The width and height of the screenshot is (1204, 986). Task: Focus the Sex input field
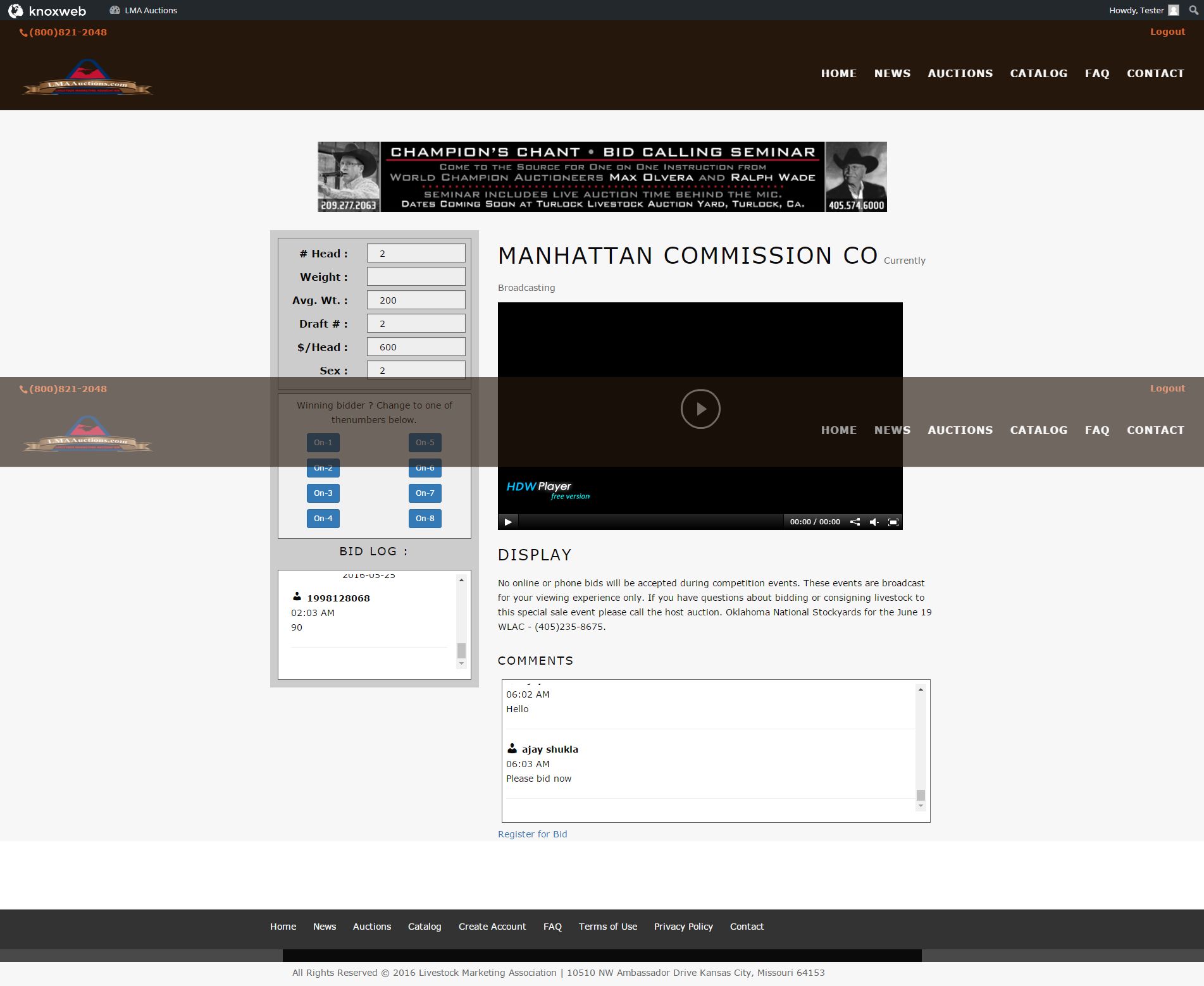(x=416, y=370)
